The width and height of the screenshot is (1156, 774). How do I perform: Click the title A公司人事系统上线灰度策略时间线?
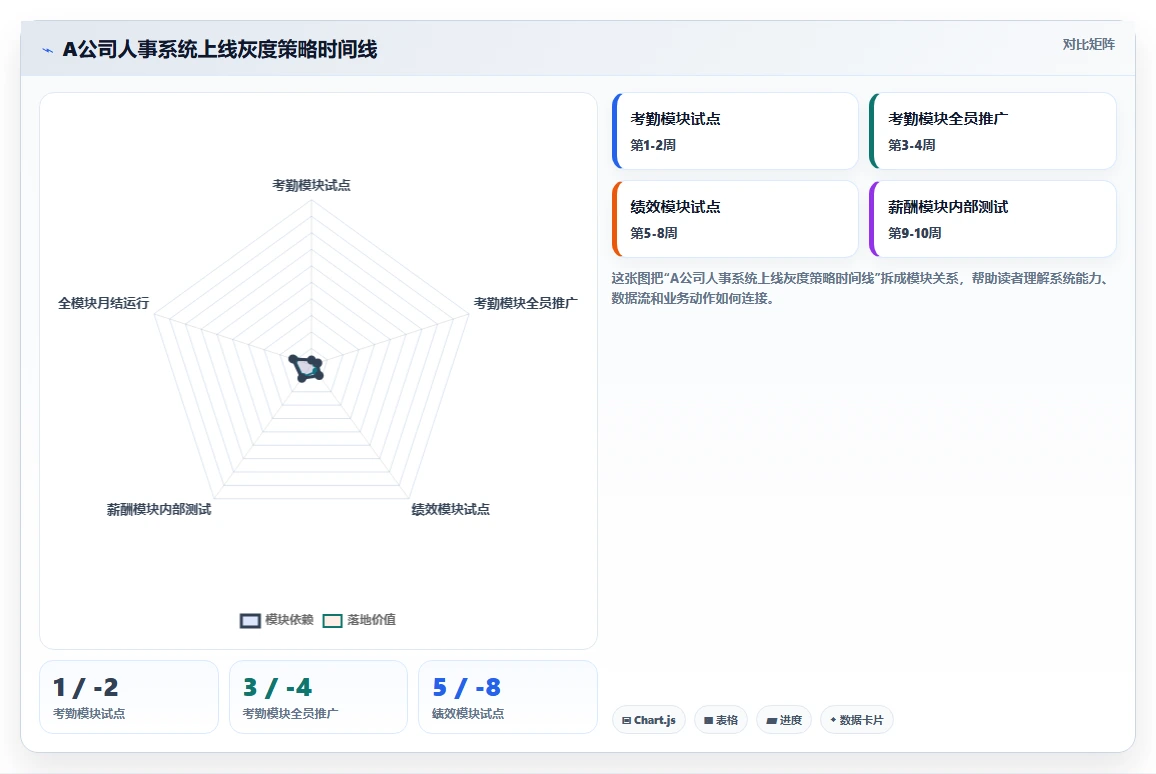[x=220, y=49]
